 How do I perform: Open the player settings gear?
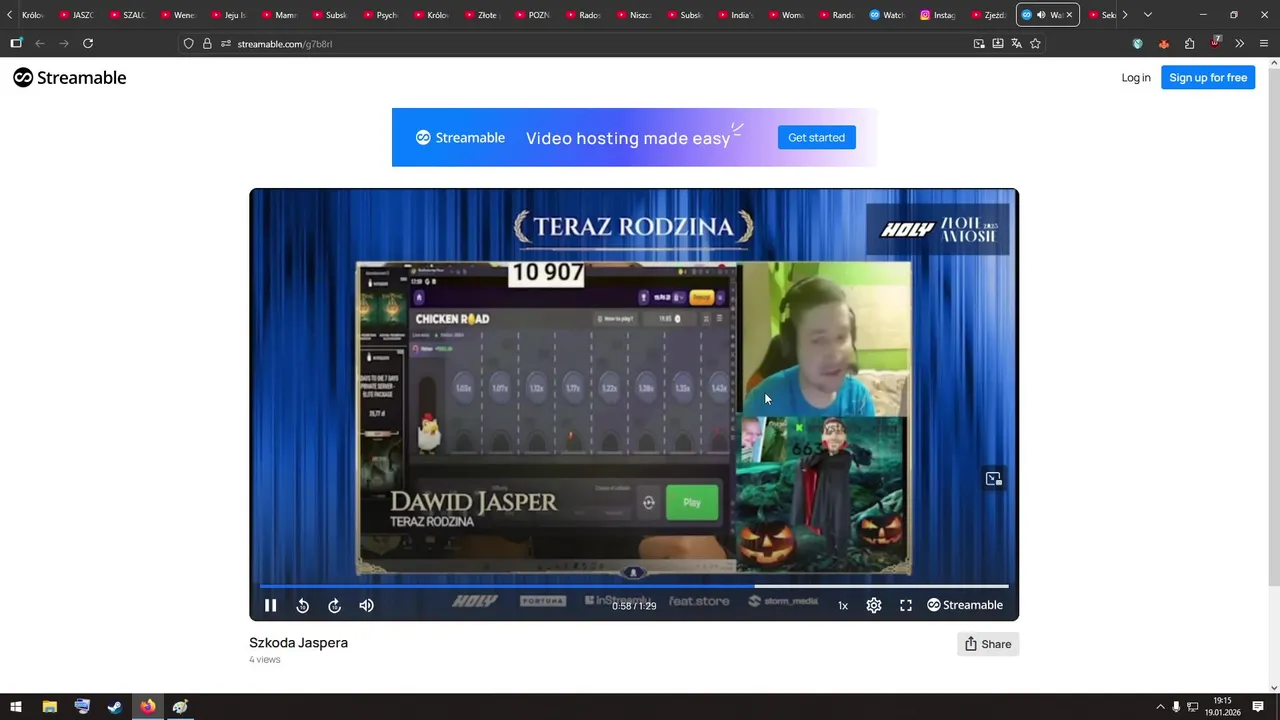[874, 605]
